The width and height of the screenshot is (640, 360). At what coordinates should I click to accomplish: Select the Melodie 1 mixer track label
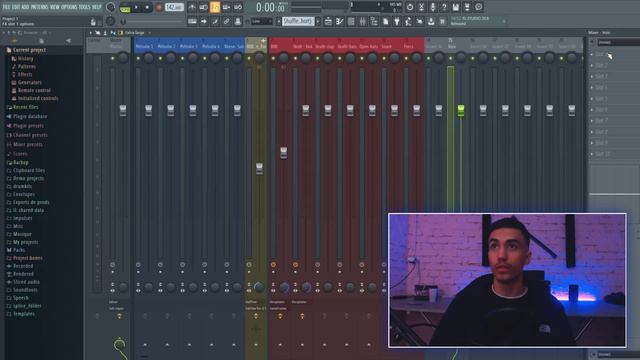coord(144,47)
